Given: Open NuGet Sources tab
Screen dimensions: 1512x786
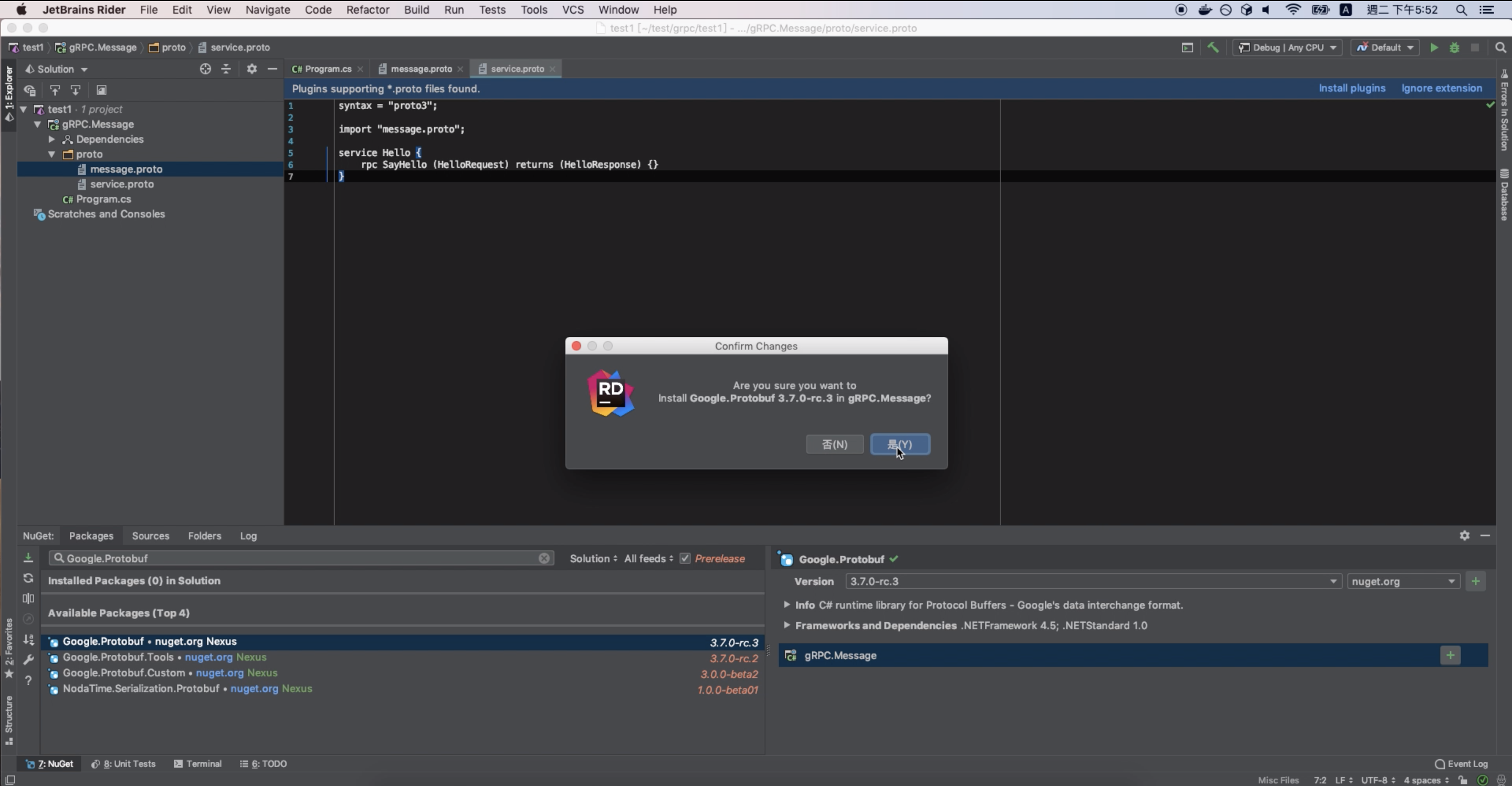Looking at the screenshot, I should 150,536.
